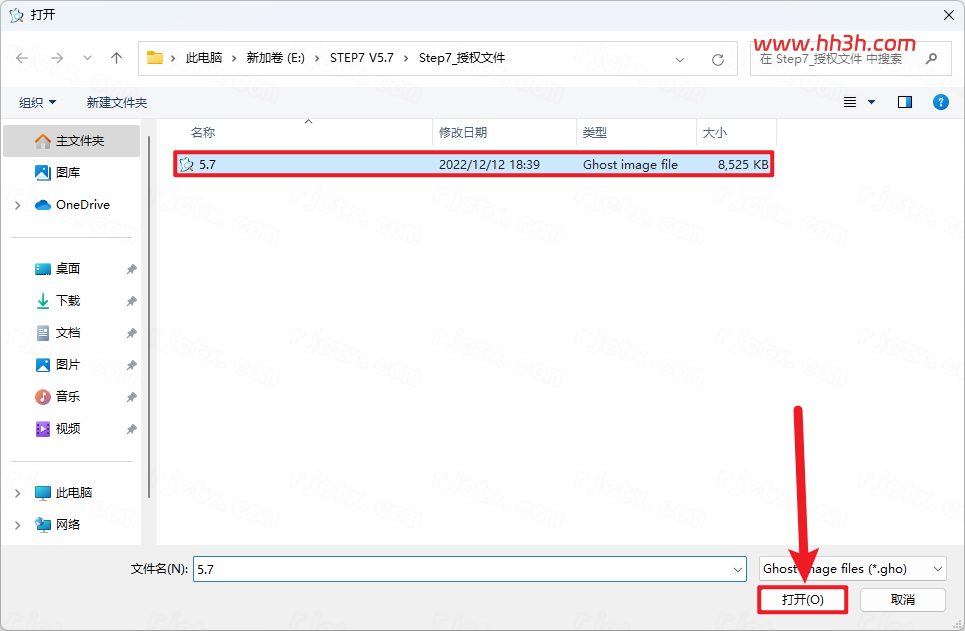Click the 5.7 file's ghost icon

(186, 164)
